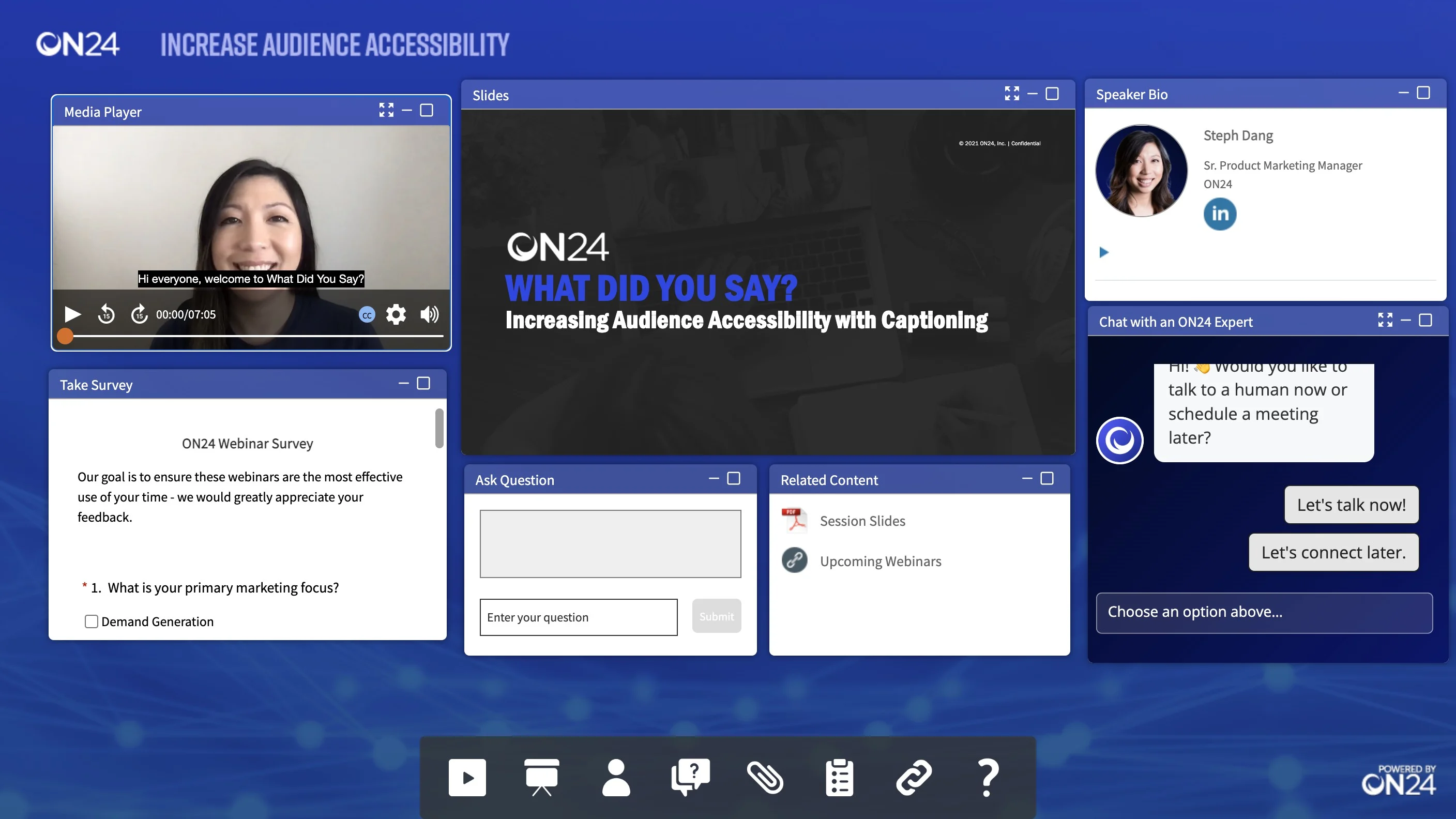Skip forward 15 seconds in Media Player
The image size is (1456, 819).
point(139,314)
